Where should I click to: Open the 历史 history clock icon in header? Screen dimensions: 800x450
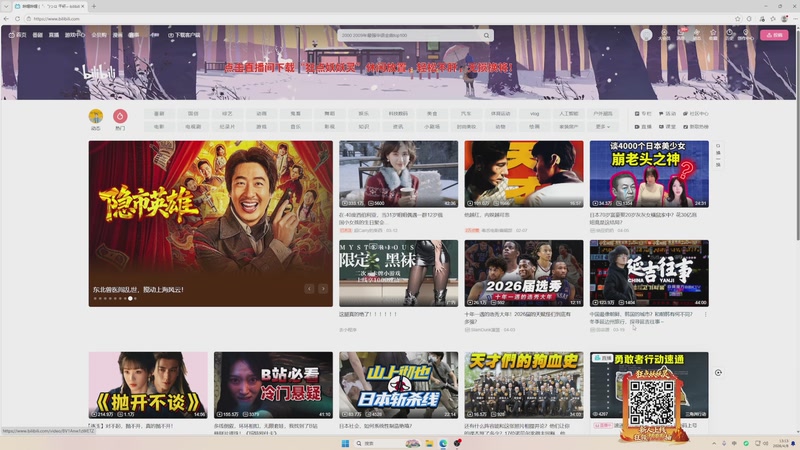coord(730,35)
